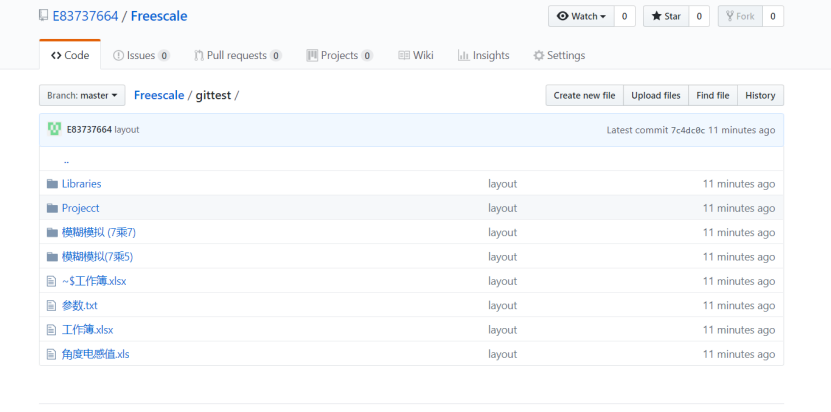Click the Upload files button

(x=656, y=95)
